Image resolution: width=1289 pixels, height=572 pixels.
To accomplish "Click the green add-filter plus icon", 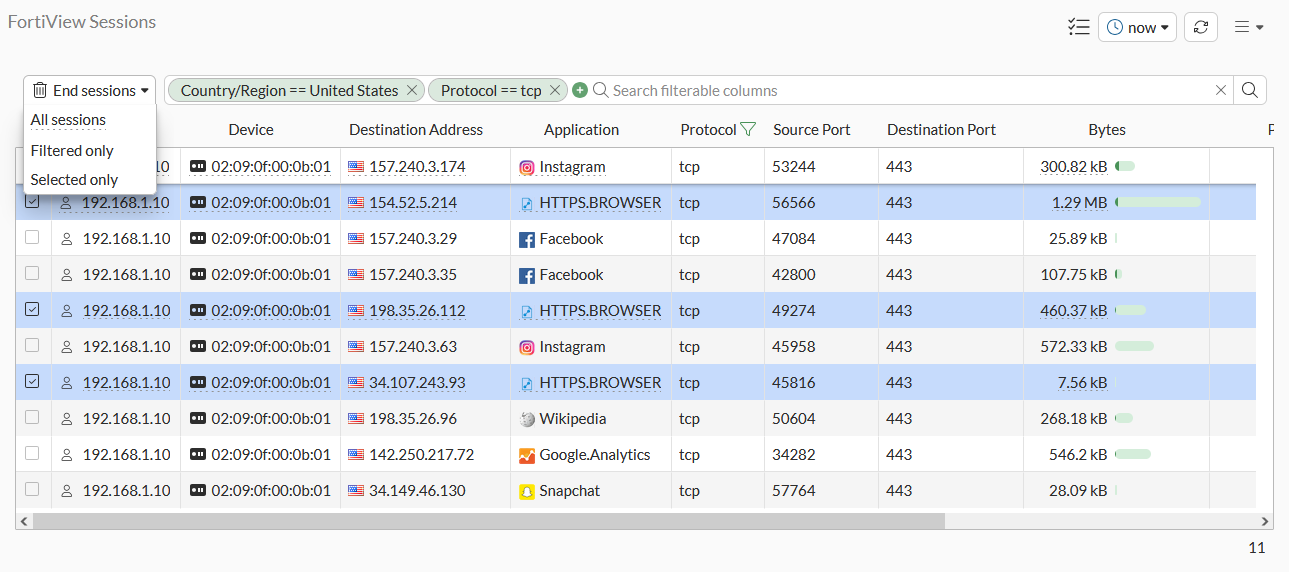I will point(579,90).
